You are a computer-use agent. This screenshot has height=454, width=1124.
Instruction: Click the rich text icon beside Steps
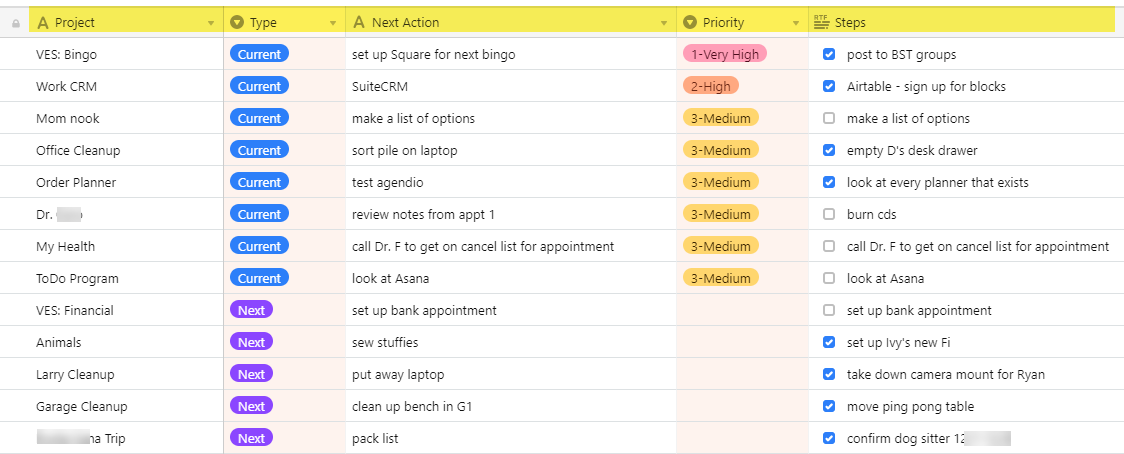click(x=821, y=22)
